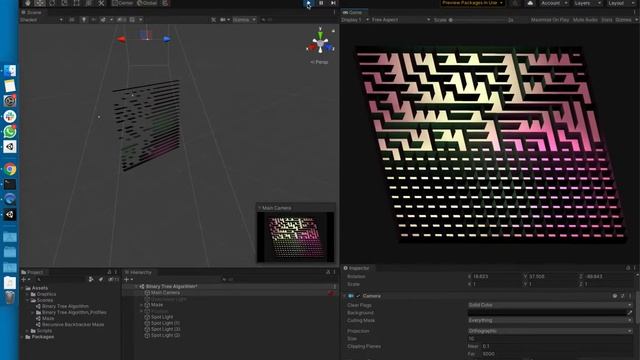
Task: Click the Project panel search field
Action: coord(61,280)
